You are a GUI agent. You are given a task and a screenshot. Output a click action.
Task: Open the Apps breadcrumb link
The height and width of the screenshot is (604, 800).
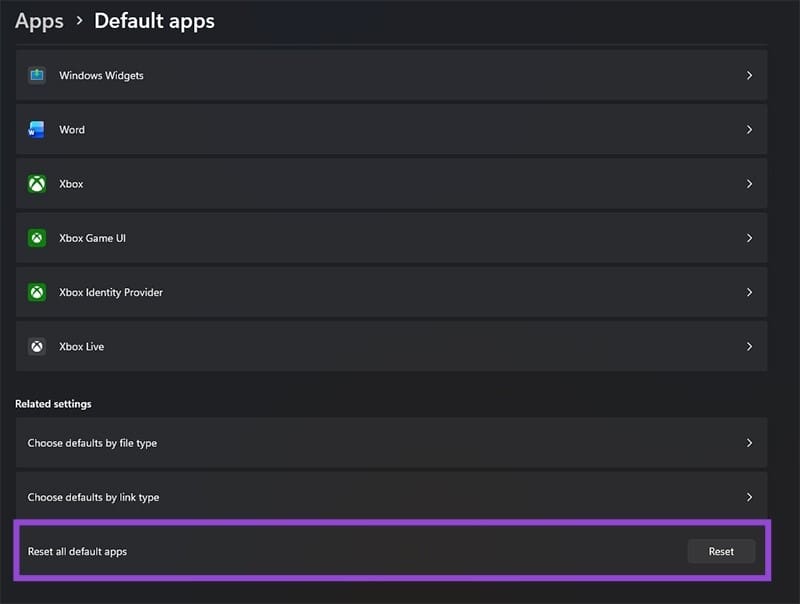(39, 20)
